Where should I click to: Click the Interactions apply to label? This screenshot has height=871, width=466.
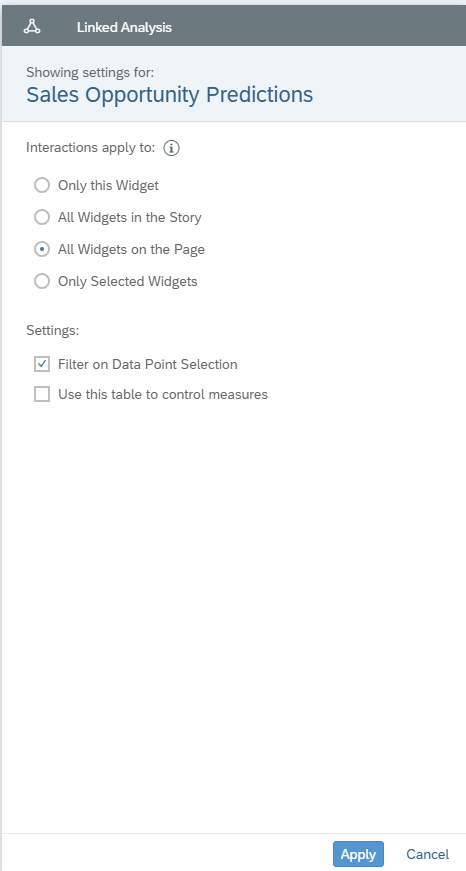click(x=91, y=148)
